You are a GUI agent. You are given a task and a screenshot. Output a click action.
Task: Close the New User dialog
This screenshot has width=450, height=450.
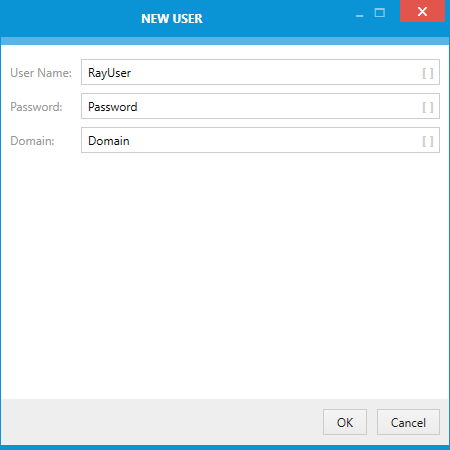(x=422, y=11)
